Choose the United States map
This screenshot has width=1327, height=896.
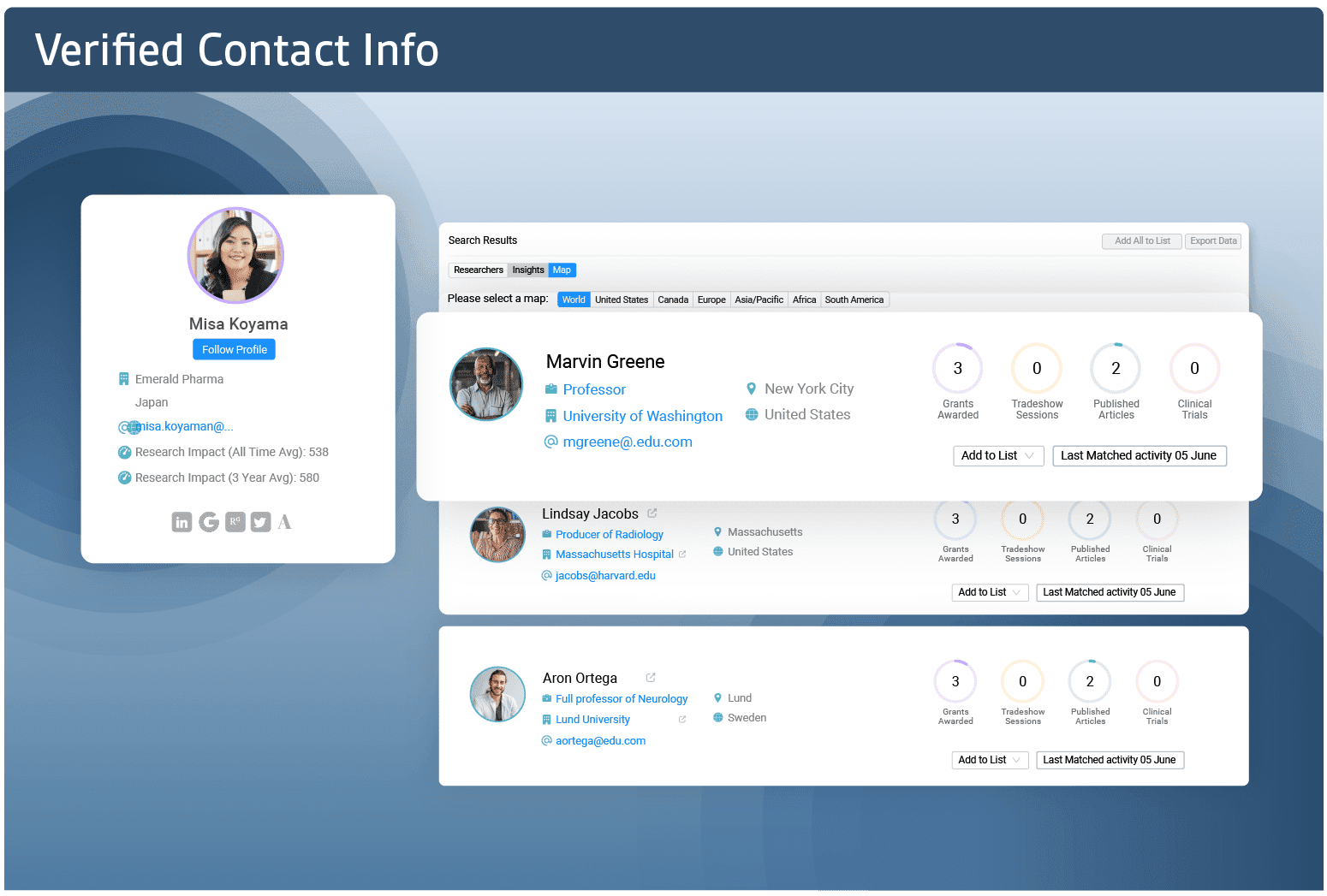tap(622, 300)
